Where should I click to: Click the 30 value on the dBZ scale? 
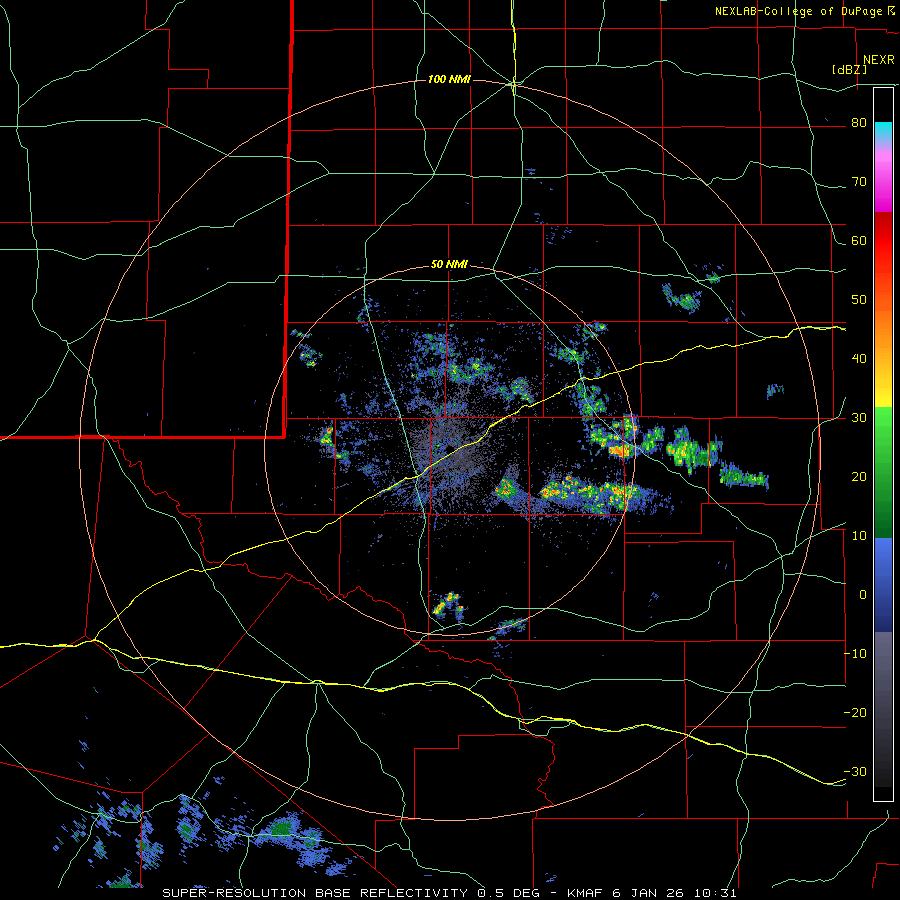859,417
